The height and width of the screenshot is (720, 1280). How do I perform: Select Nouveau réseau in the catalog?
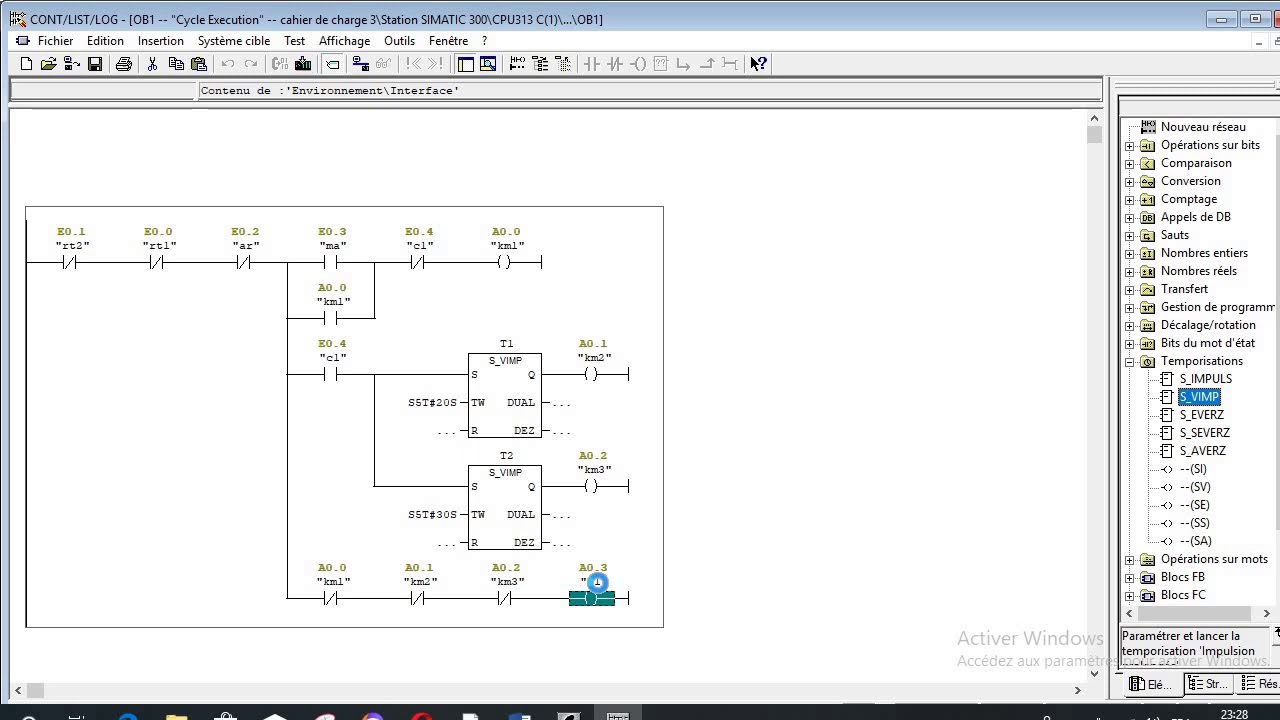click(x=1203, y=127)
